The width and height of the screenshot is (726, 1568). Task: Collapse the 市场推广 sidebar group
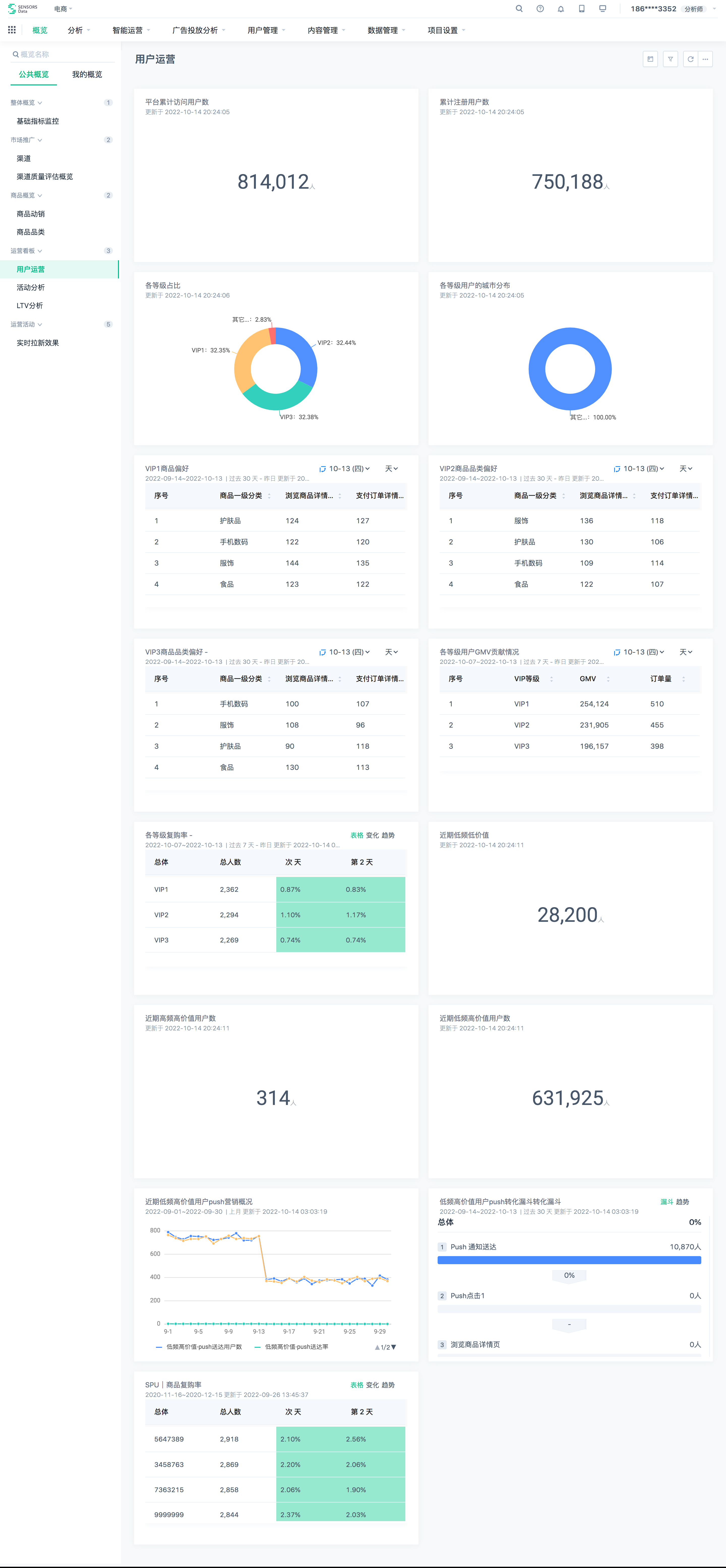26,140
